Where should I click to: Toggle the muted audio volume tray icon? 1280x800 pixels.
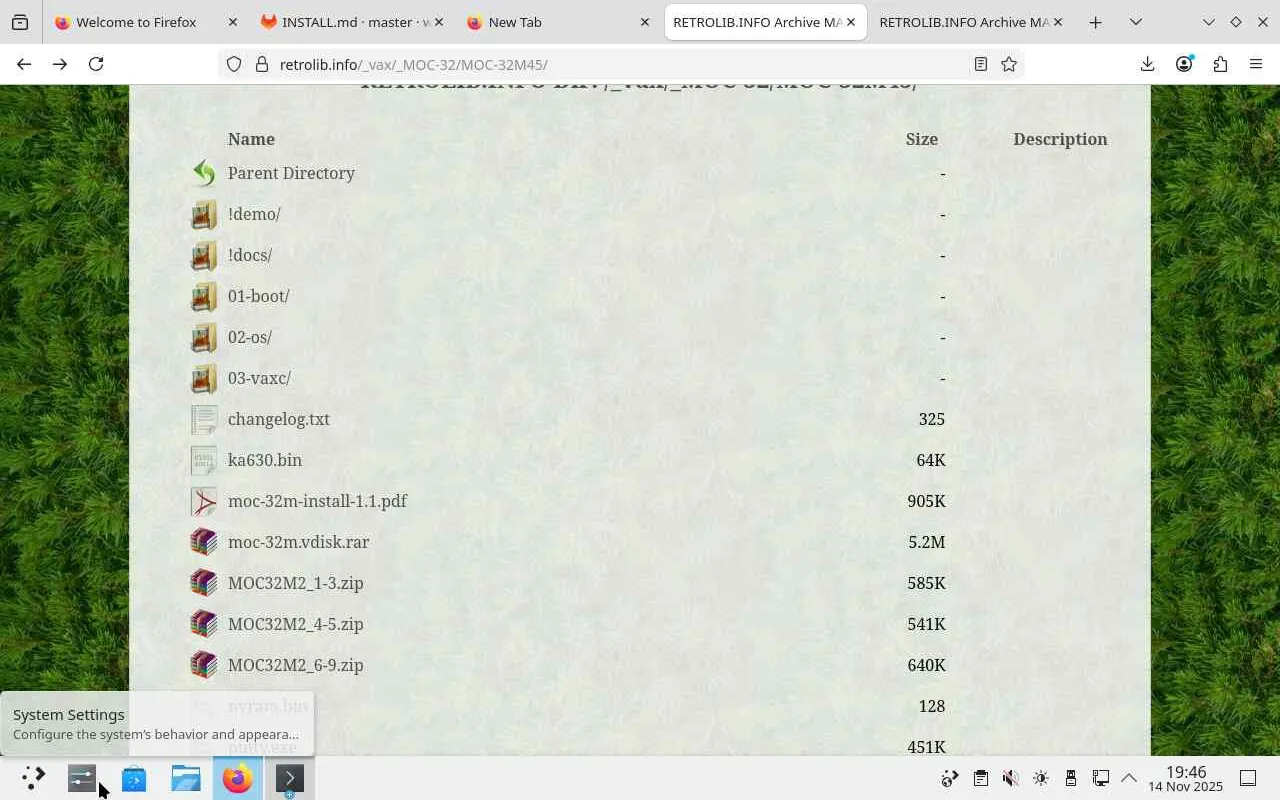click(1011, 778)
